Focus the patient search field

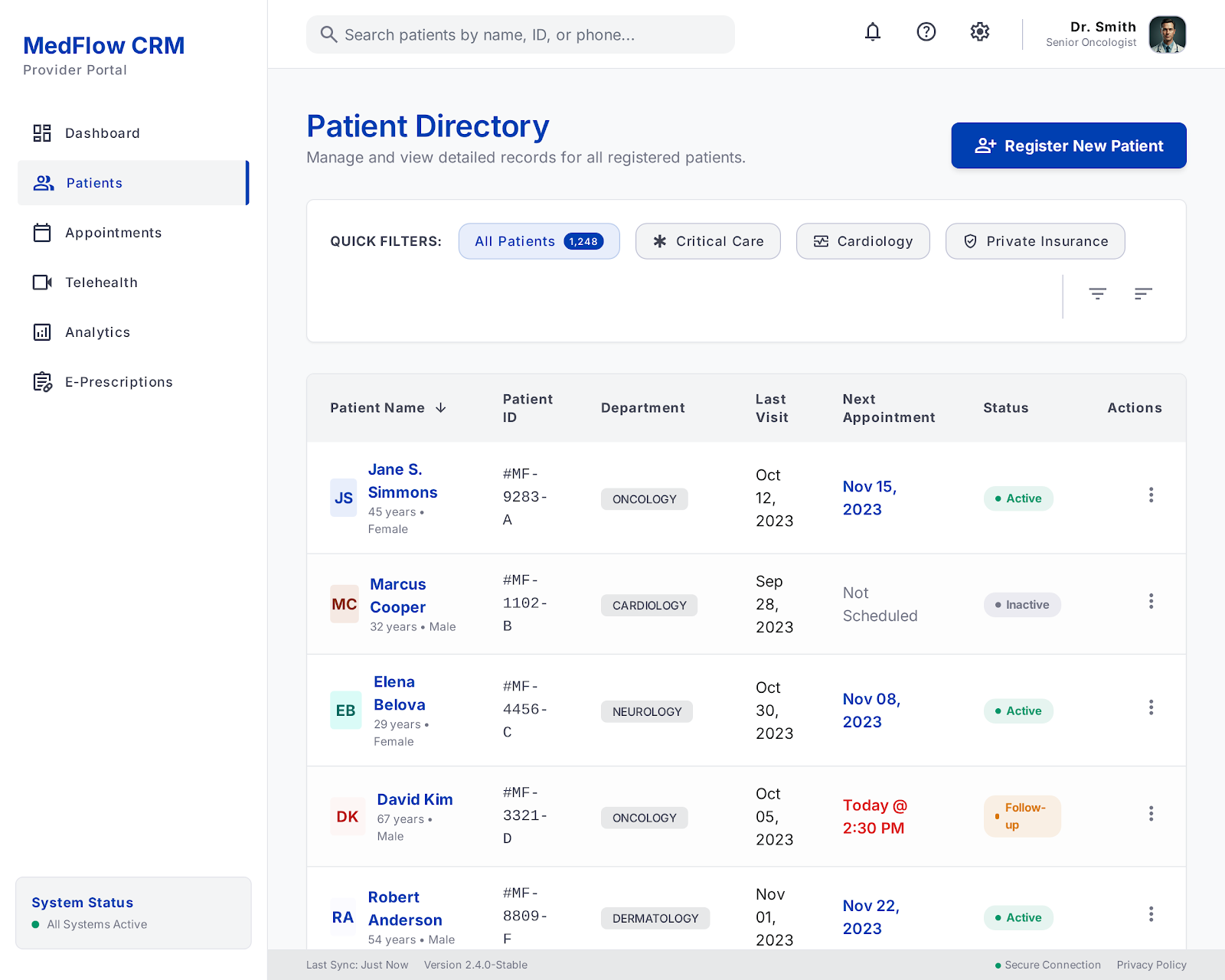pyautogui.click(x=521, y=34)
